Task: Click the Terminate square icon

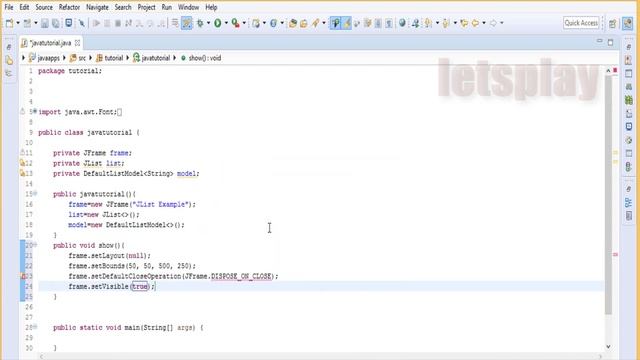Action: tap(118, 23)
